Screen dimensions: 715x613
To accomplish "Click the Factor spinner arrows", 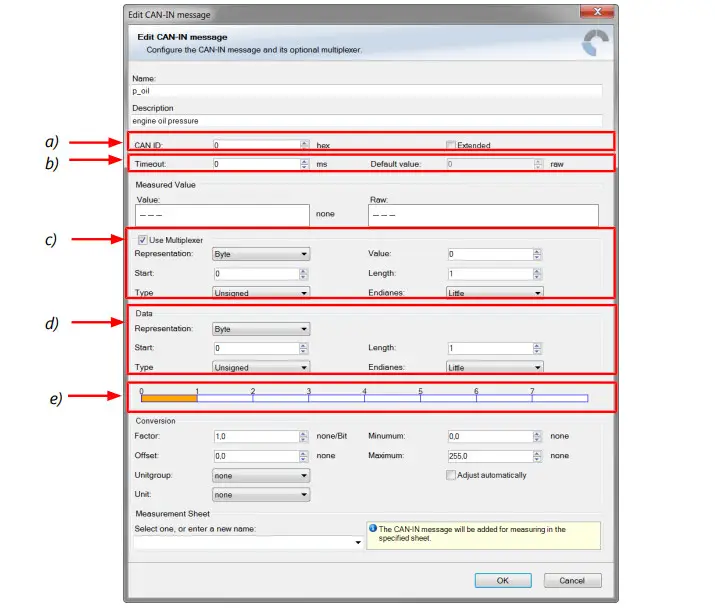I will pyautogui.click(x=304, y=436).
